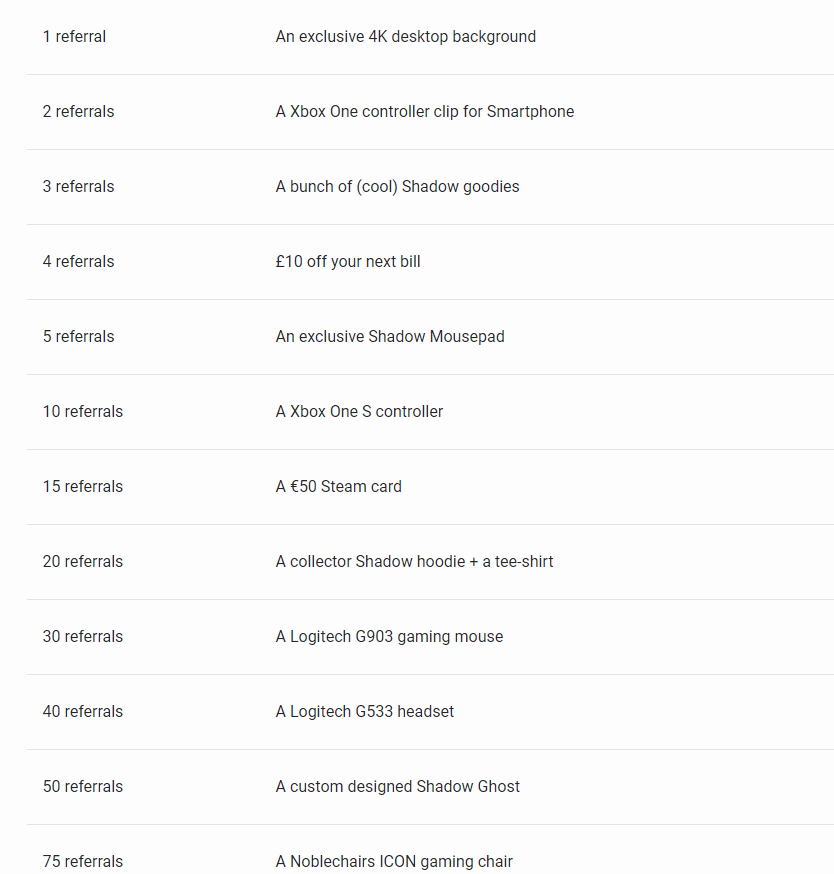Click the '50 referrals' row label
This screenshot has width=834, height=874.
83,786
